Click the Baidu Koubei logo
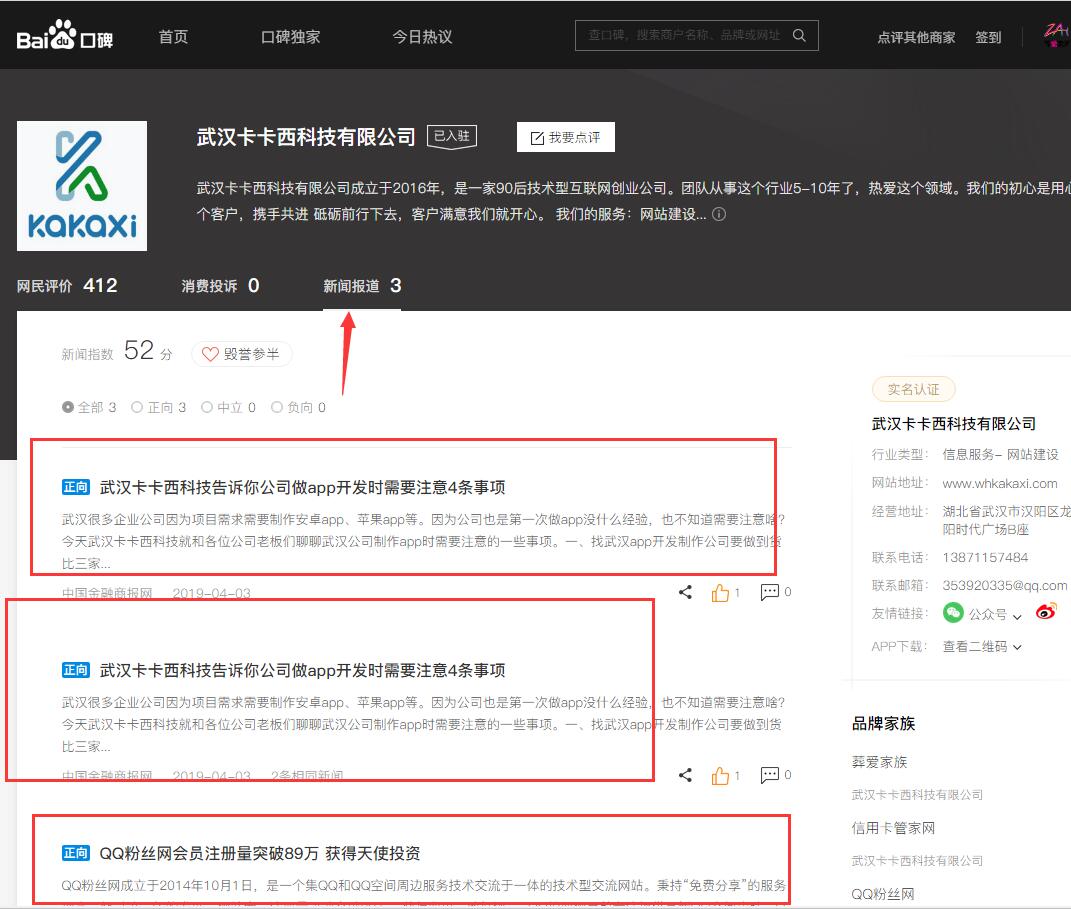Screen dimensions: 1071x909 (65, 35)
